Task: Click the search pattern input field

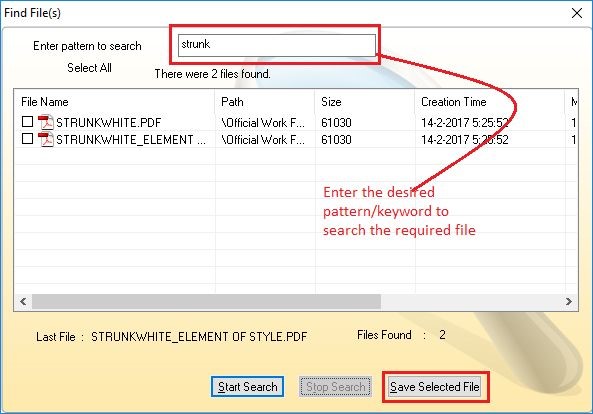Action: click(277, 45)
